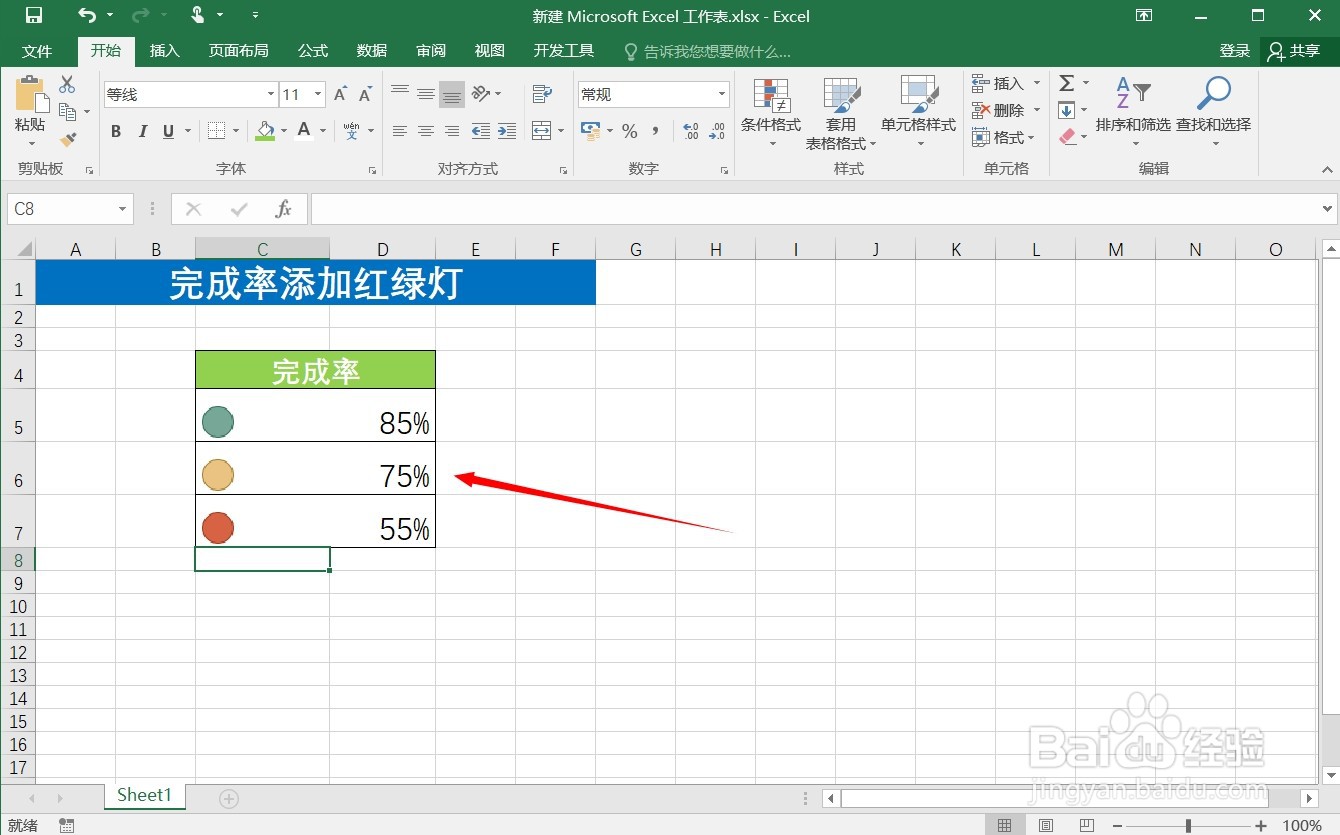Click Merge and Center icon
The image size is (1340, 835).
541,131
